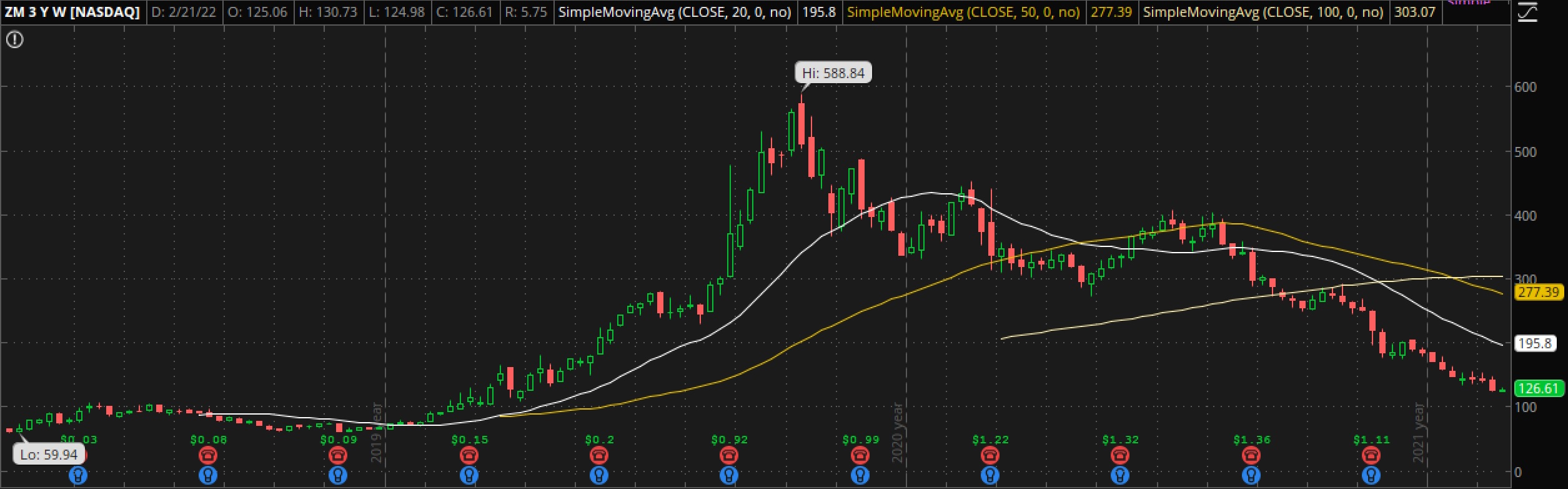Click the red phone icon under $0.08
This screenshot has width=1568, height=489.
[x=208, y=455]
